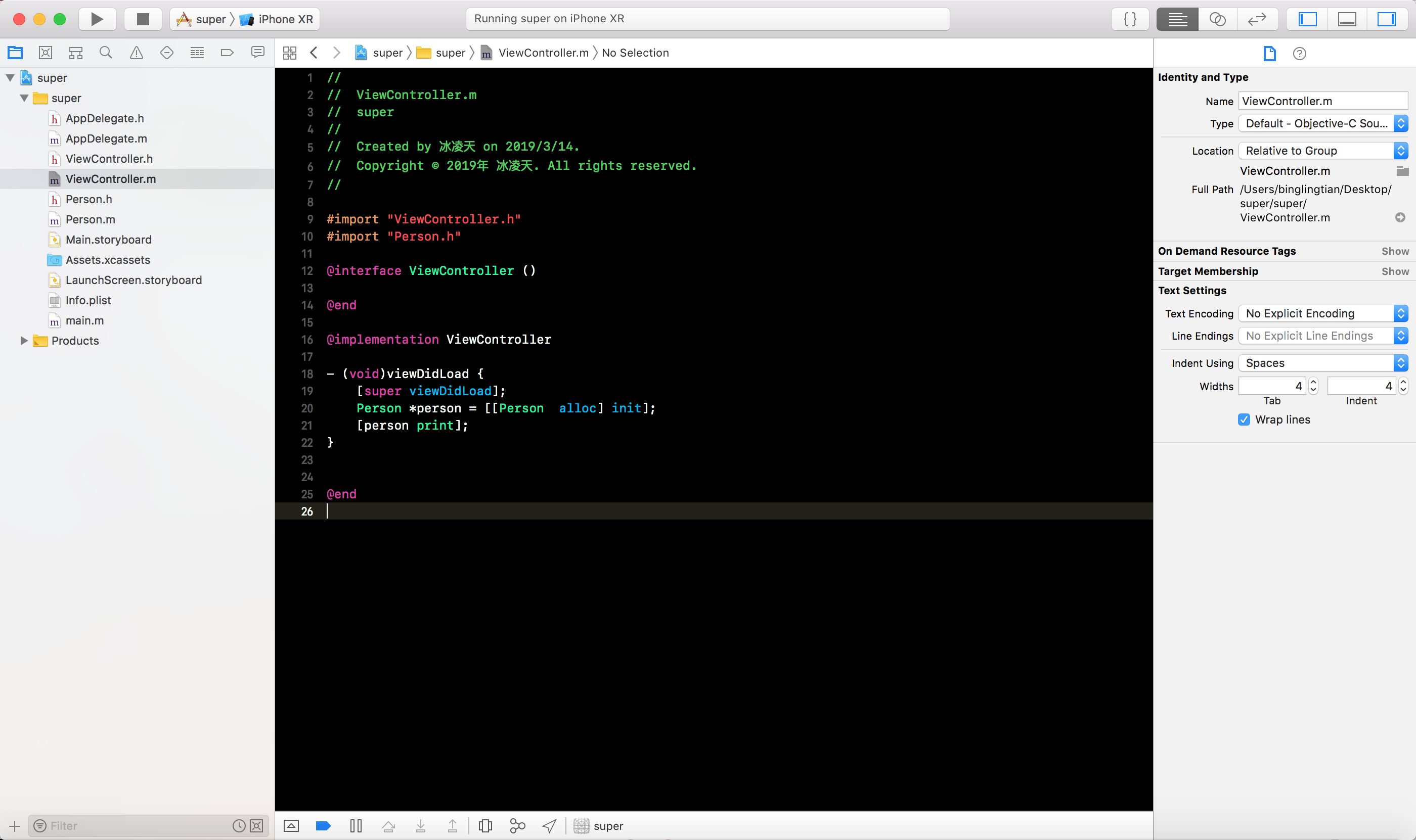Open the Issue navigator warning icon
1416x840 pixels.
pyautogui.click(x=137, y=53)
